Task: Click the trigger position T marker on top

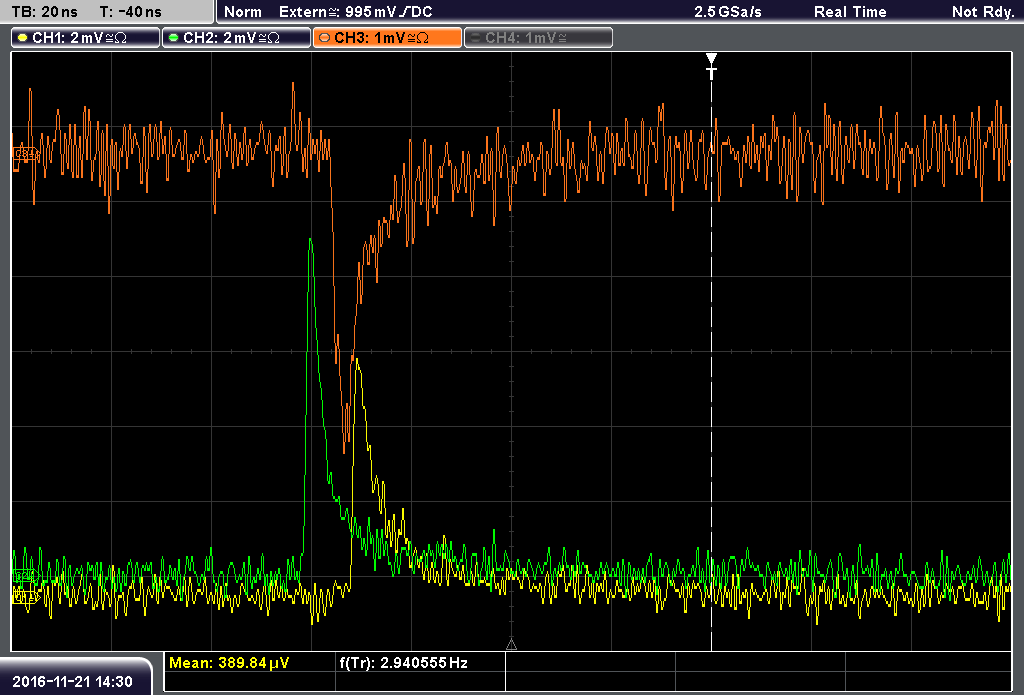Action: coord(711,66)
